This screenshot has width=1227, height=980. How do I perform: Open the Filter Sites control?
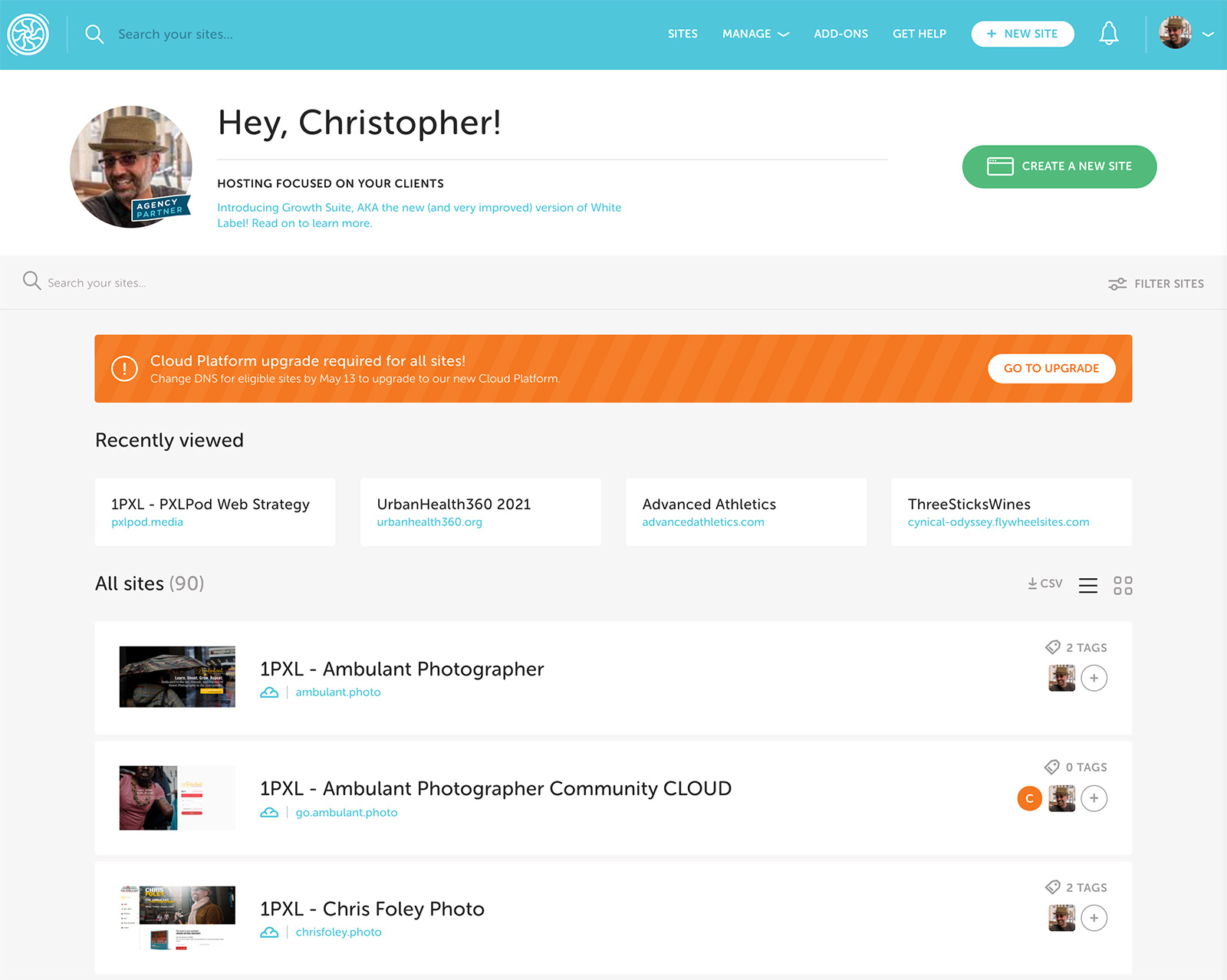click(x=1156, y=284)
